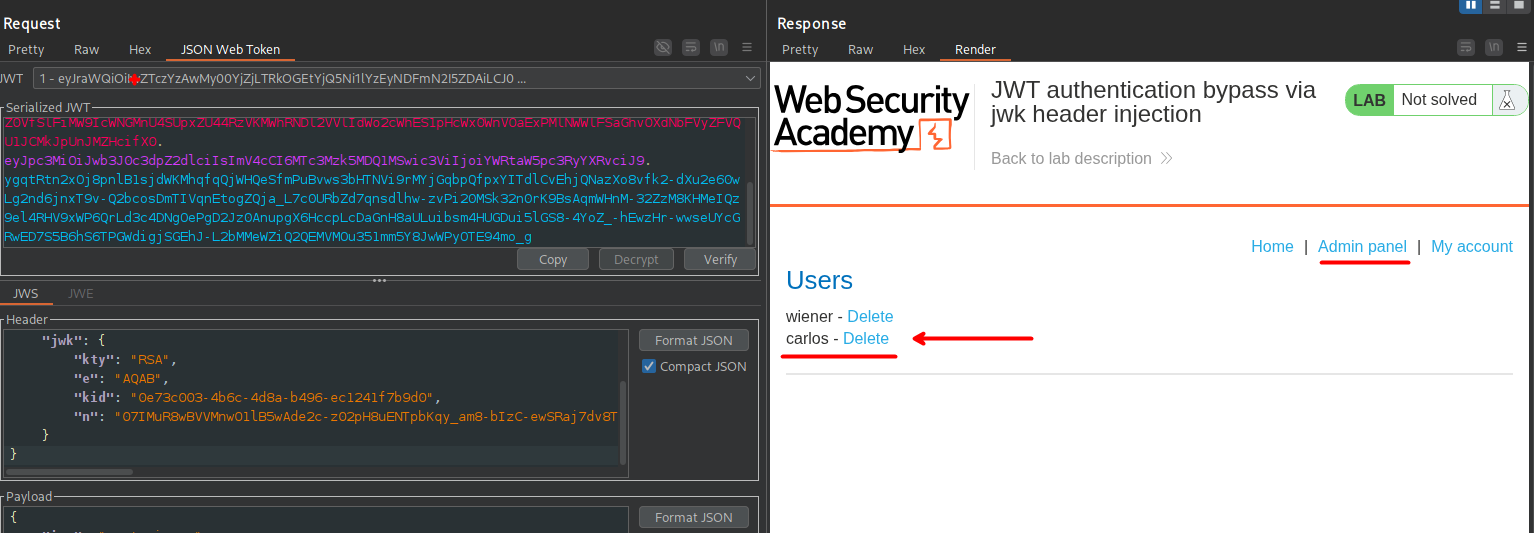This screenshot has height=533, width=1534.
Task: Click the Verify button
Action: click(x=720, y=259)
